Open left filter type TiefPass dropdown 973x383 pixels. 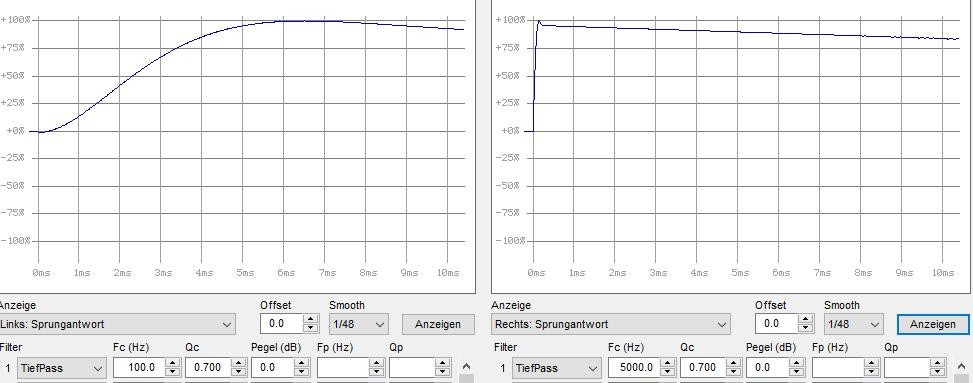(61, 368)
